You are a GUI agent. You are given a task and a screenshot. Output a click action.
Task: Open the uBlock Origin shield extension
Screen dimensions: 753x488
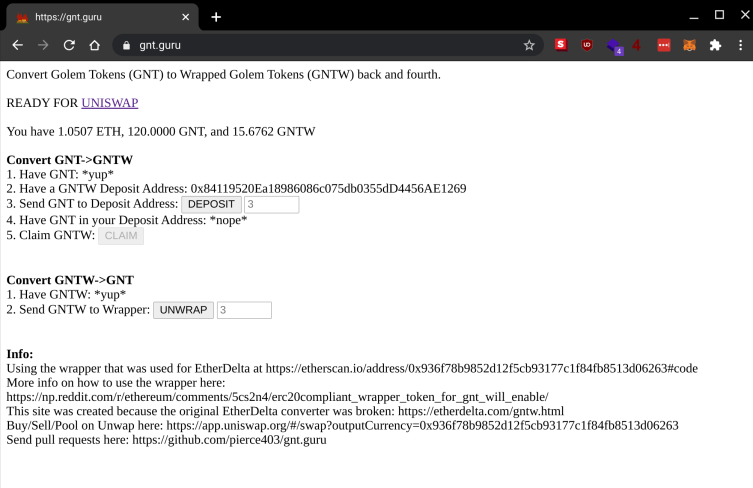point(587,45)
